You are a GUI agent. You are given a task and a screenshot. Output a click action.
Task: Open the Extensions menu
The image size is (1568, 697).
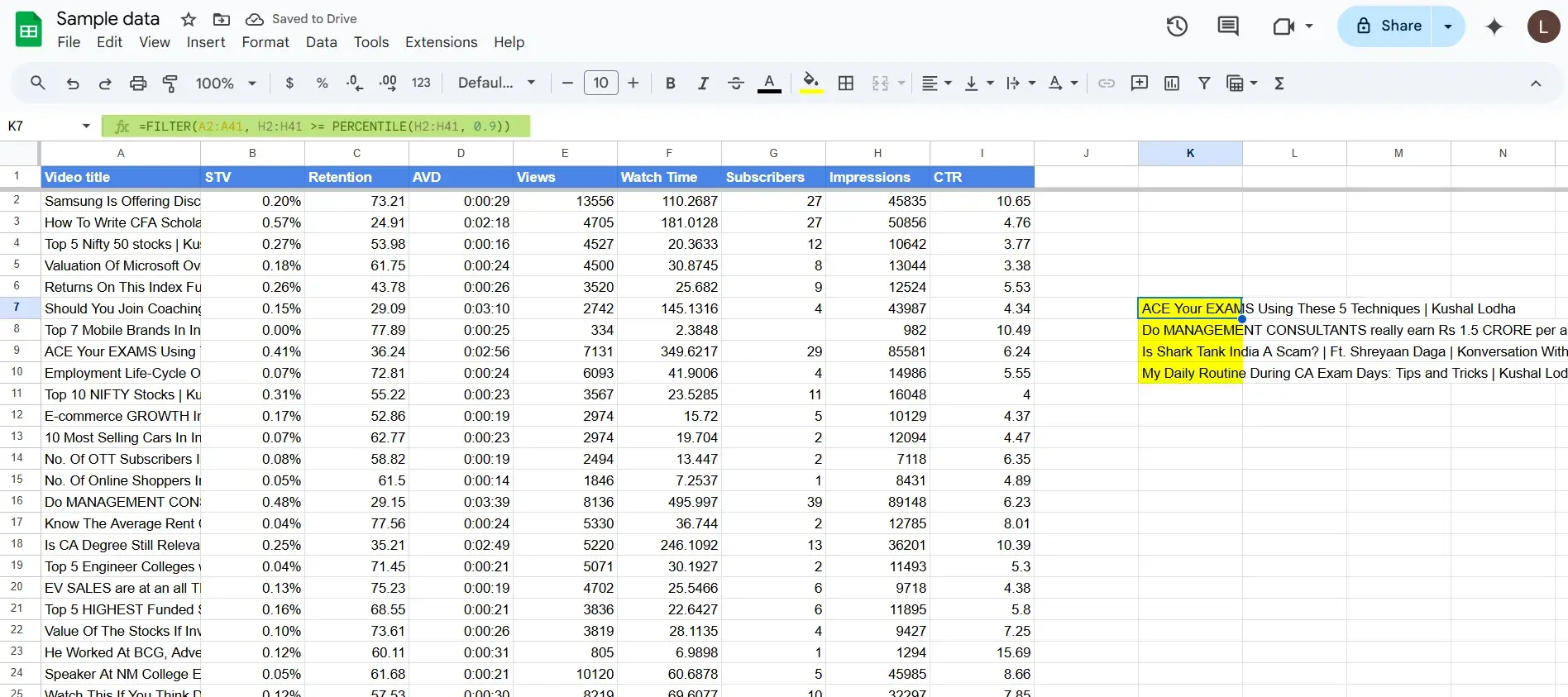[441, 42]
